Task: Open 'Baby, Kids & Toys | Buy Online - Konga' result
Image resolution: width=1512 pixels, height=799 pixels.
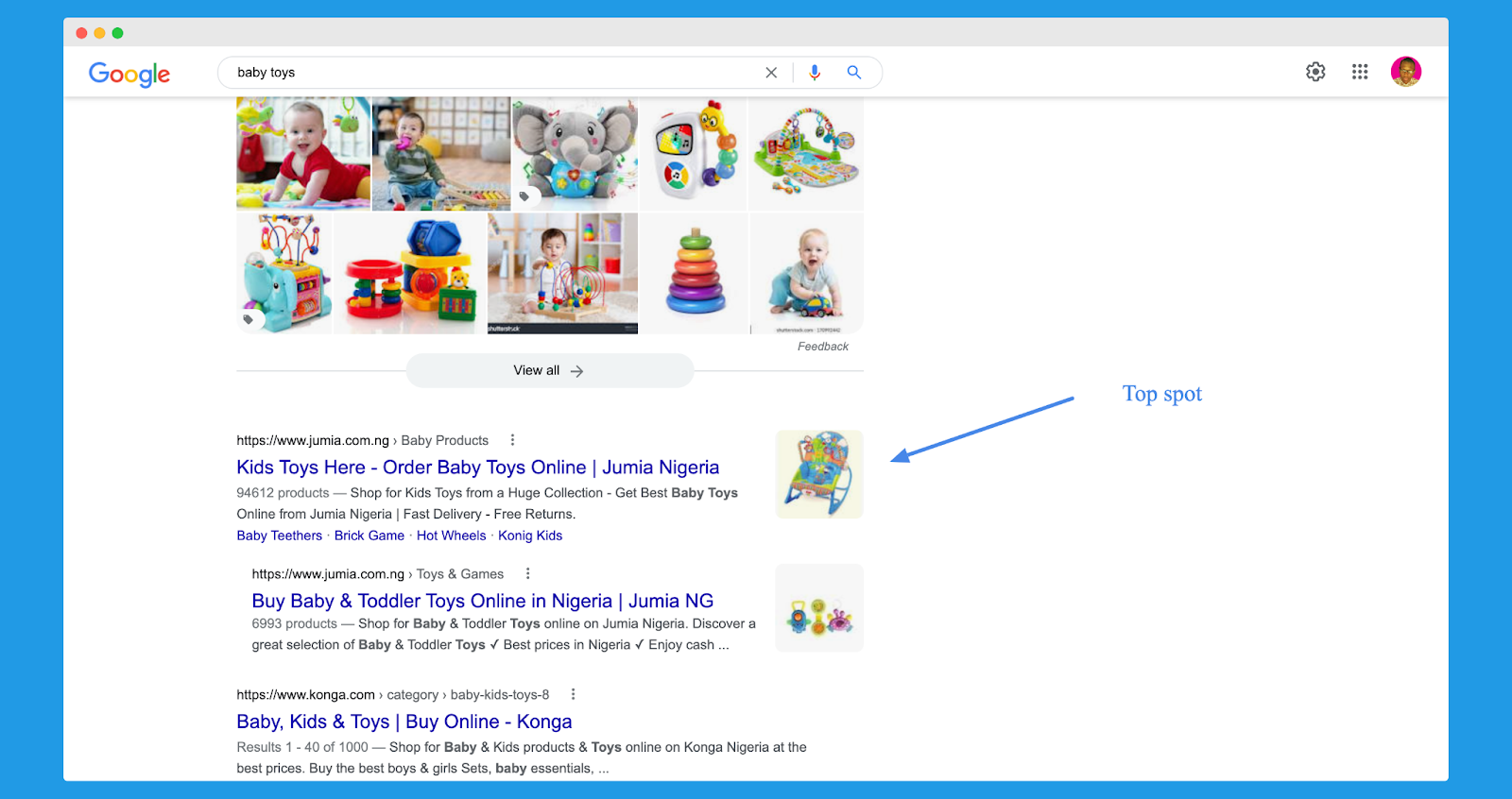Action: (x=404, y=722)
